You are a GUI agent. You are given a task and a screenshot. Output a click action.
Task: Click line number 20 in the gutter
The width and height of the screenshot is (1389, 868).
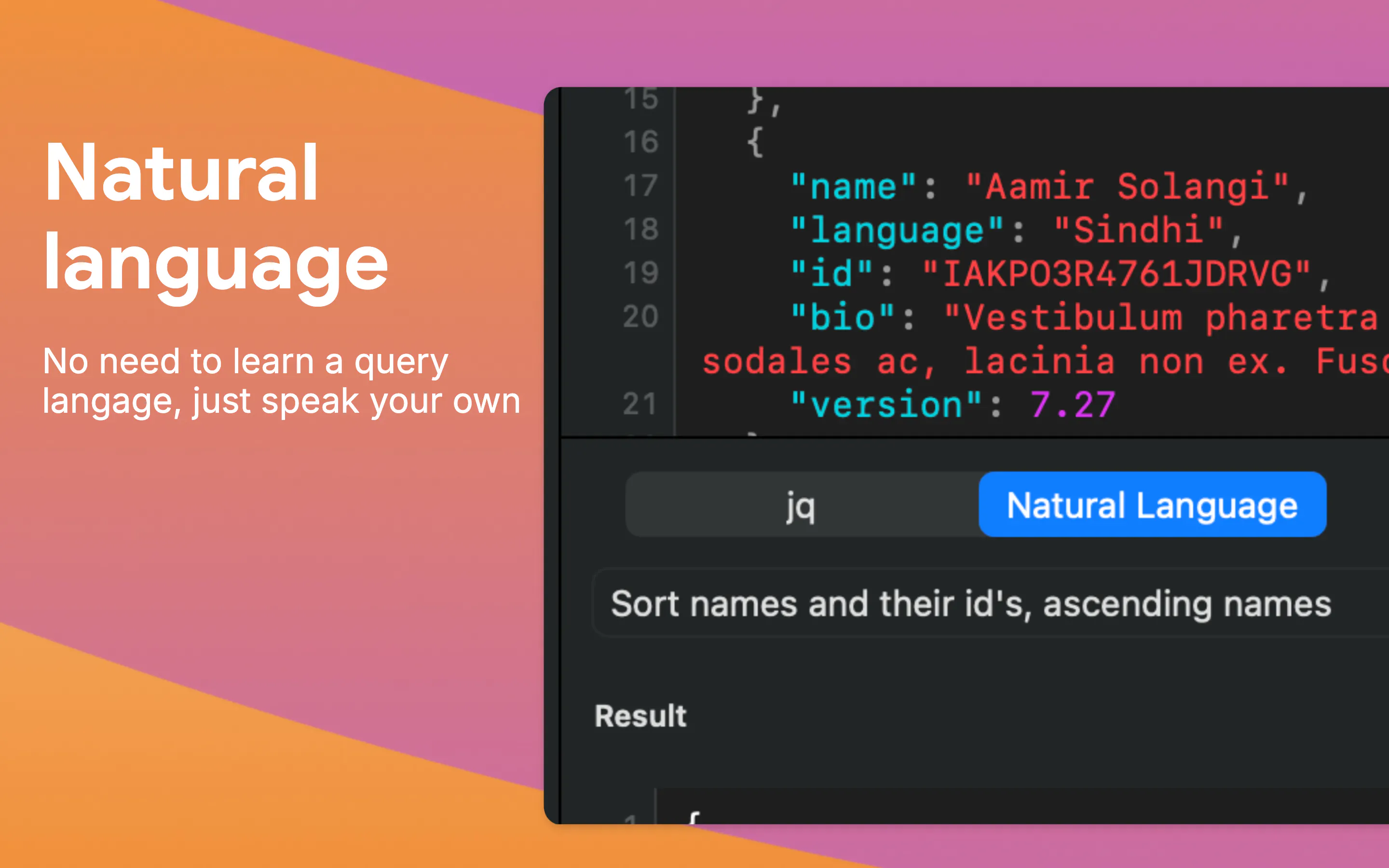tap(640, 316)
